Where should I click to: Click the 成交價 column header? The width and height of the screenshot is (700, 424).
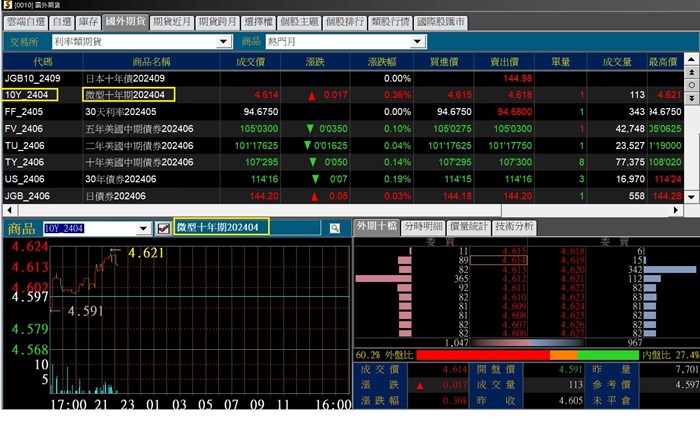[248, 62]
